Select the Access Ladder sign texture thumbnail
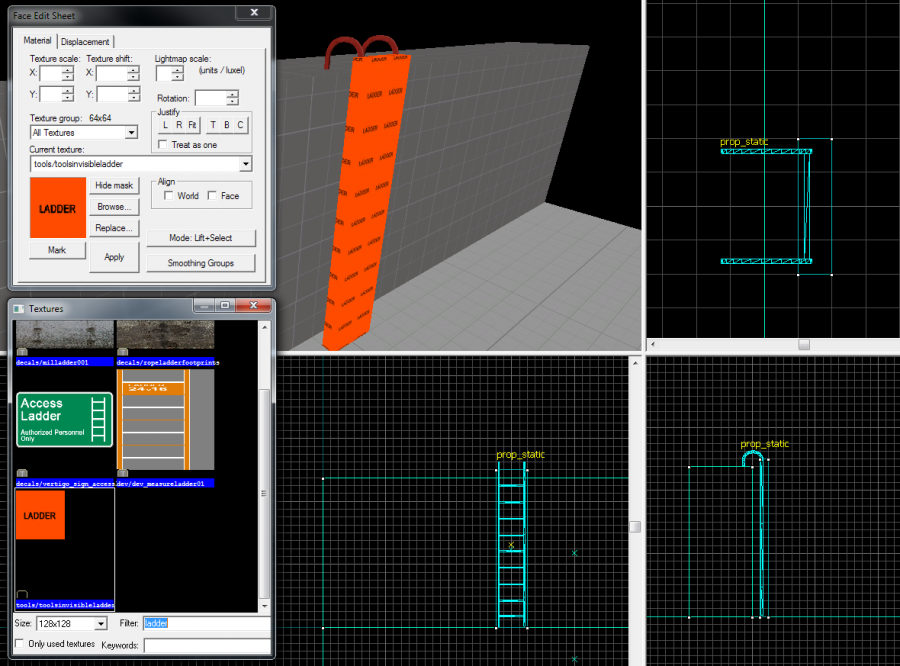The image size is (900, 666). pyautogui.click(x=64, y=419)
